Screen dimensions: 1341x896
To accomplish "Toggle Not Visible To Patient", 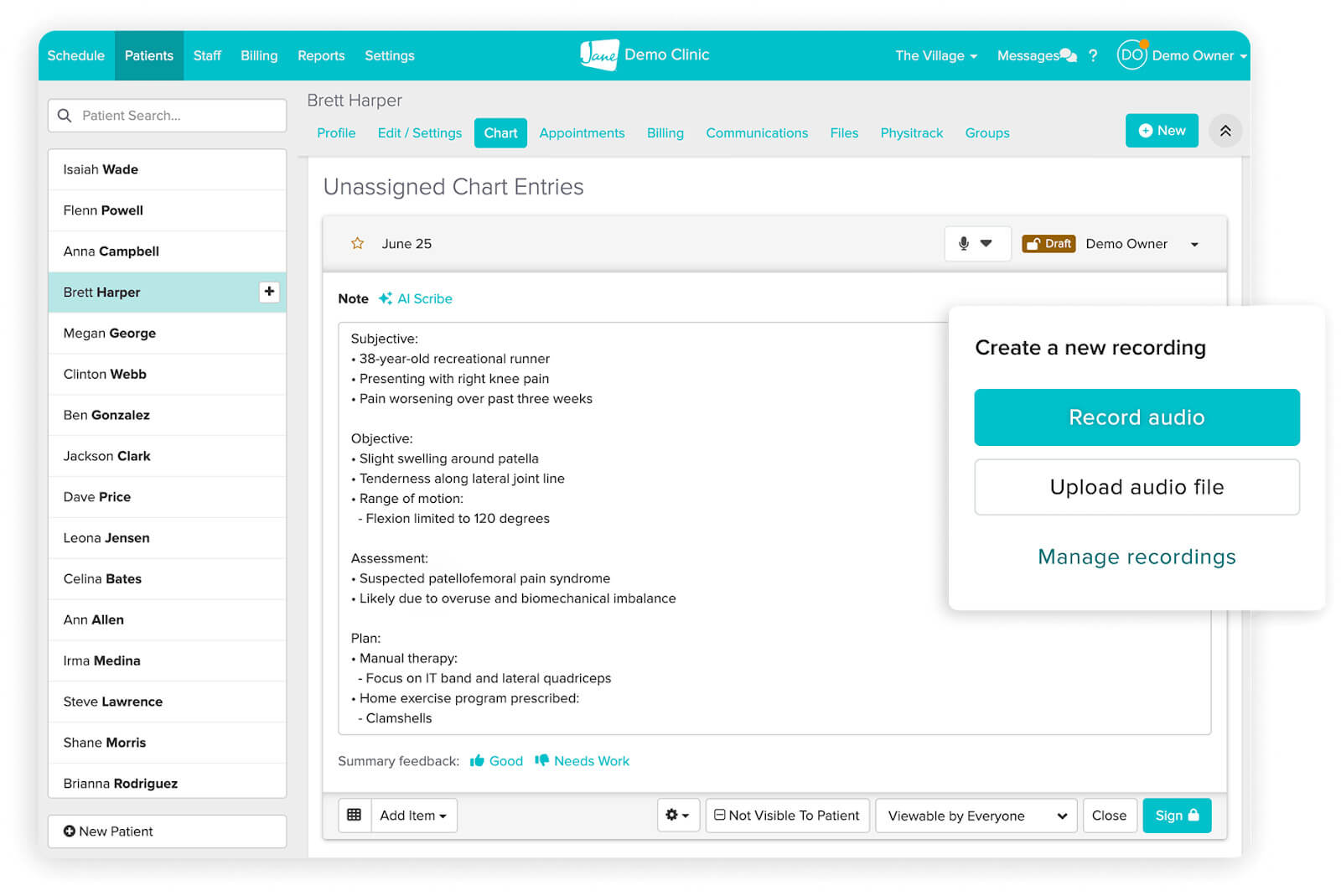I will point(786,815).
